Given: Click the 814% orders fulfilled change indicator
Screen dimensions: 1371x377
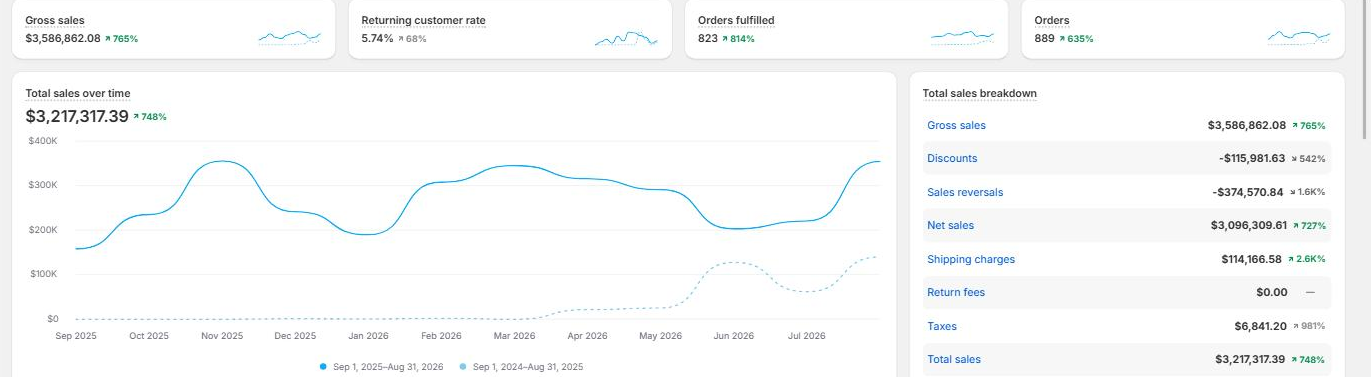Looking at the screenshot, I should (x=738, y=39).
